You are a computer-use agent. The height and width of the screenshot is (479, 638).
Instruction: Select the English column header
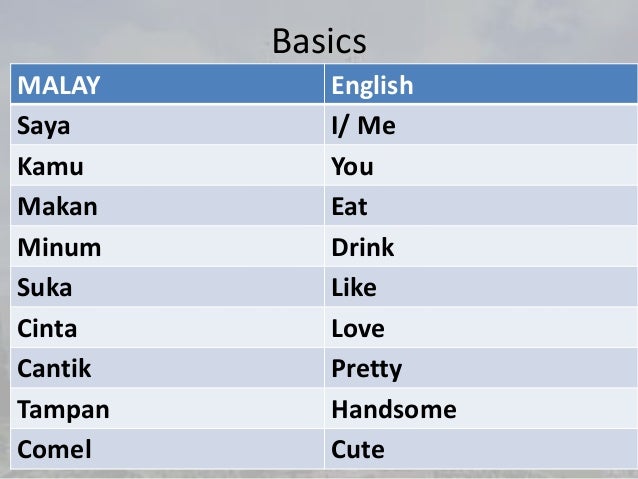point(481,84)
